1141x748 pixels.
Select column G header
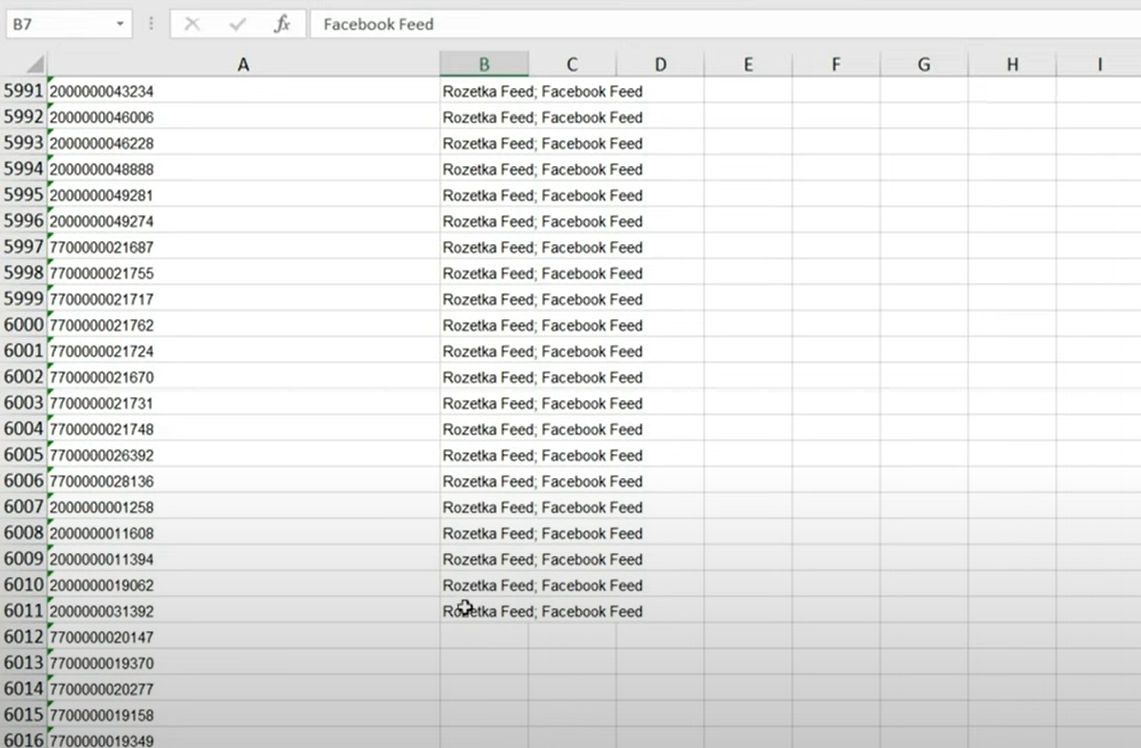[x=924, y=64]
